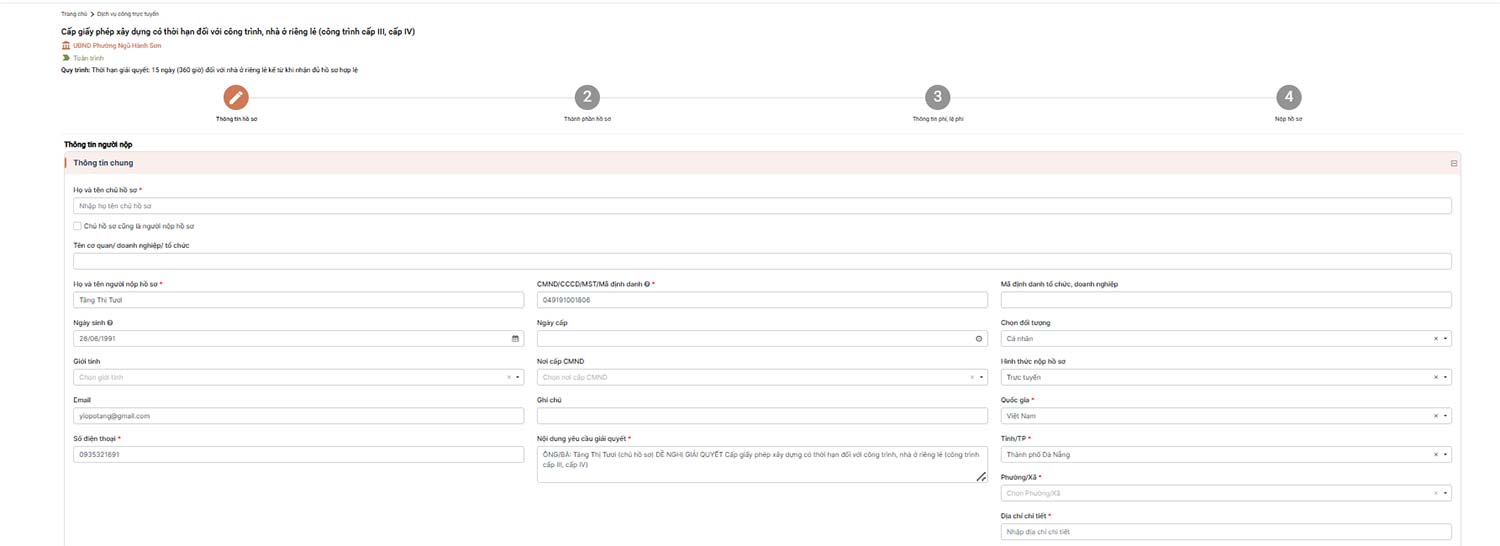
Task: Collapse the Thông tin chung section
Action: [1453, 163]
